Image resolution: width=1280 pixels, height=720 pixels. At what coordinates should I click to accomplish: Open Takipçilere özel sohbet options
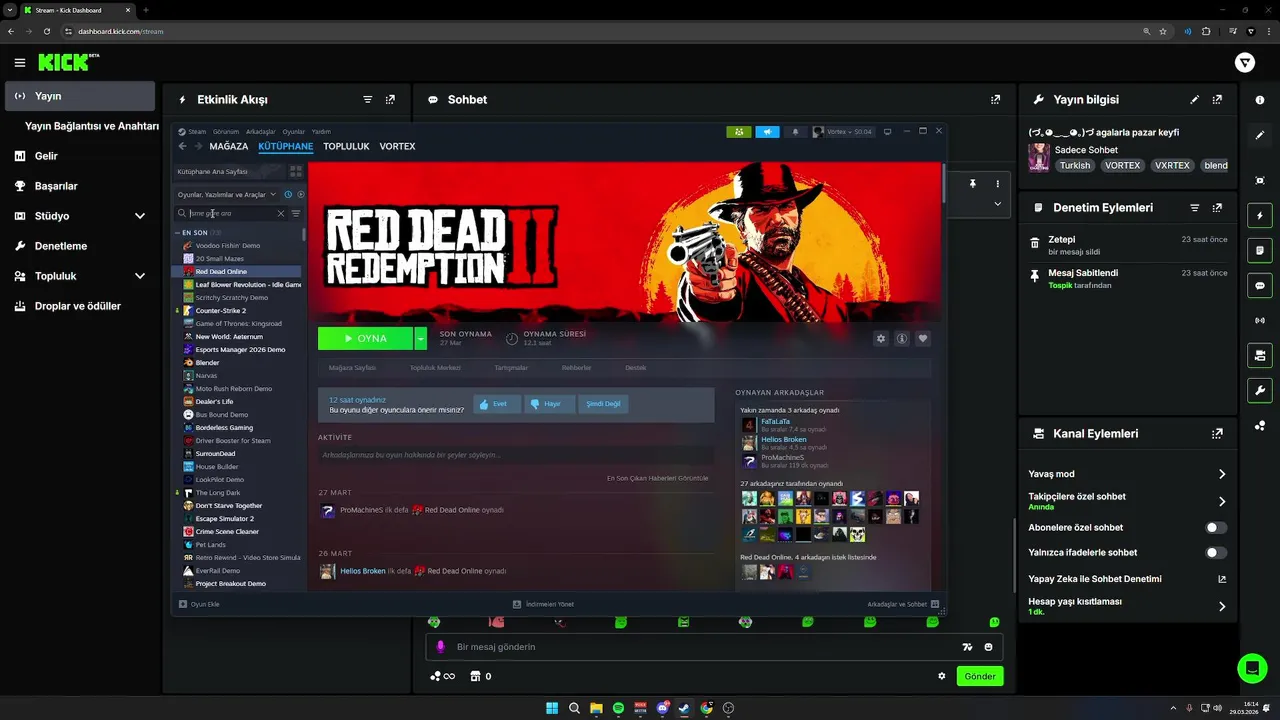pyautogui.click(x=1222, y=502)
